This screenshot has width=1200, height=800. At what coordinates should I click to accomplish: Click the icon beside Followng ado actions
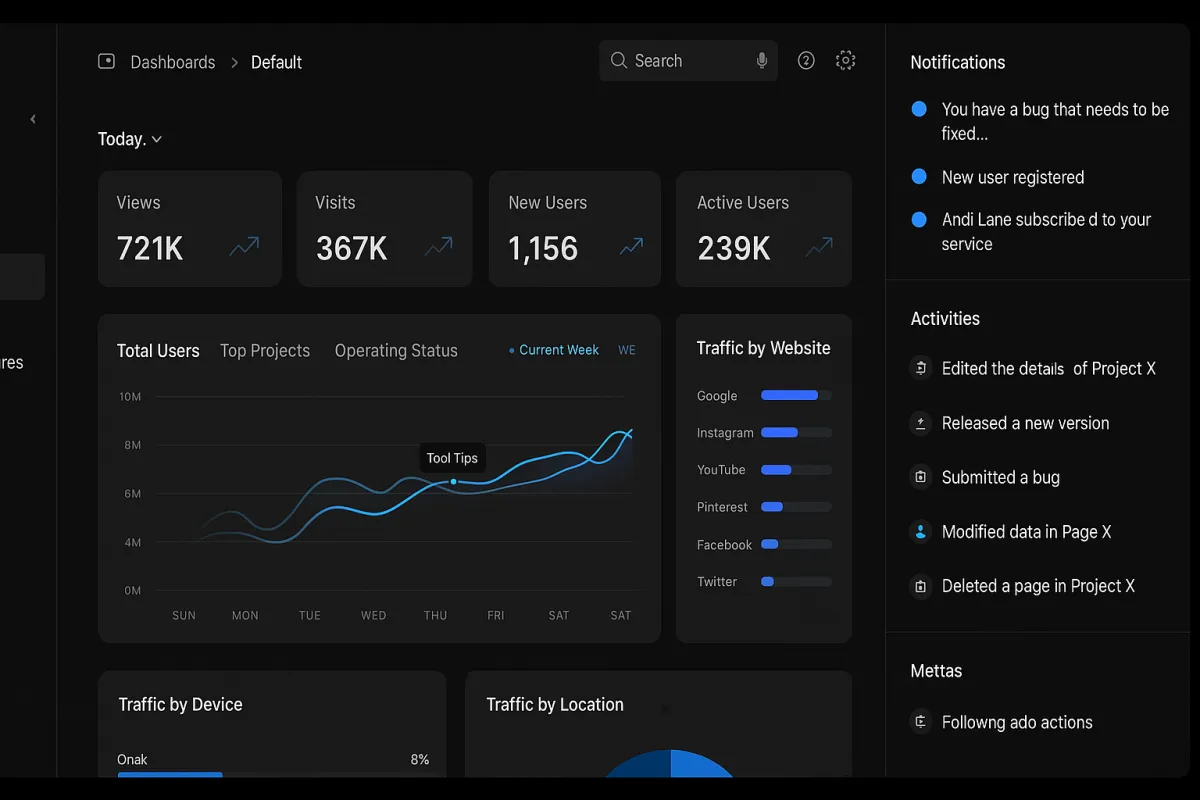(920, 721)
